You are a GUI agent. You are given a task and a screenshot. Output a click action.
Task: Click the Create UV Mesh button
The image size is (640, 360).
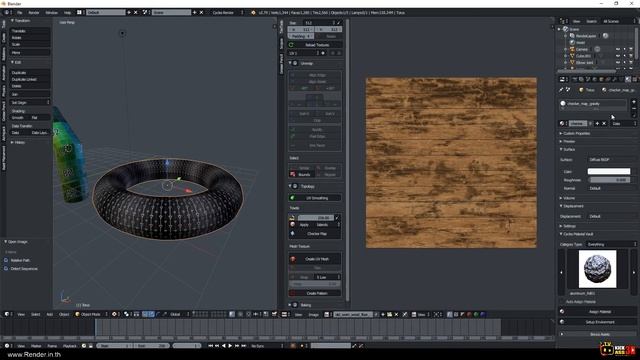coord(315,259)
